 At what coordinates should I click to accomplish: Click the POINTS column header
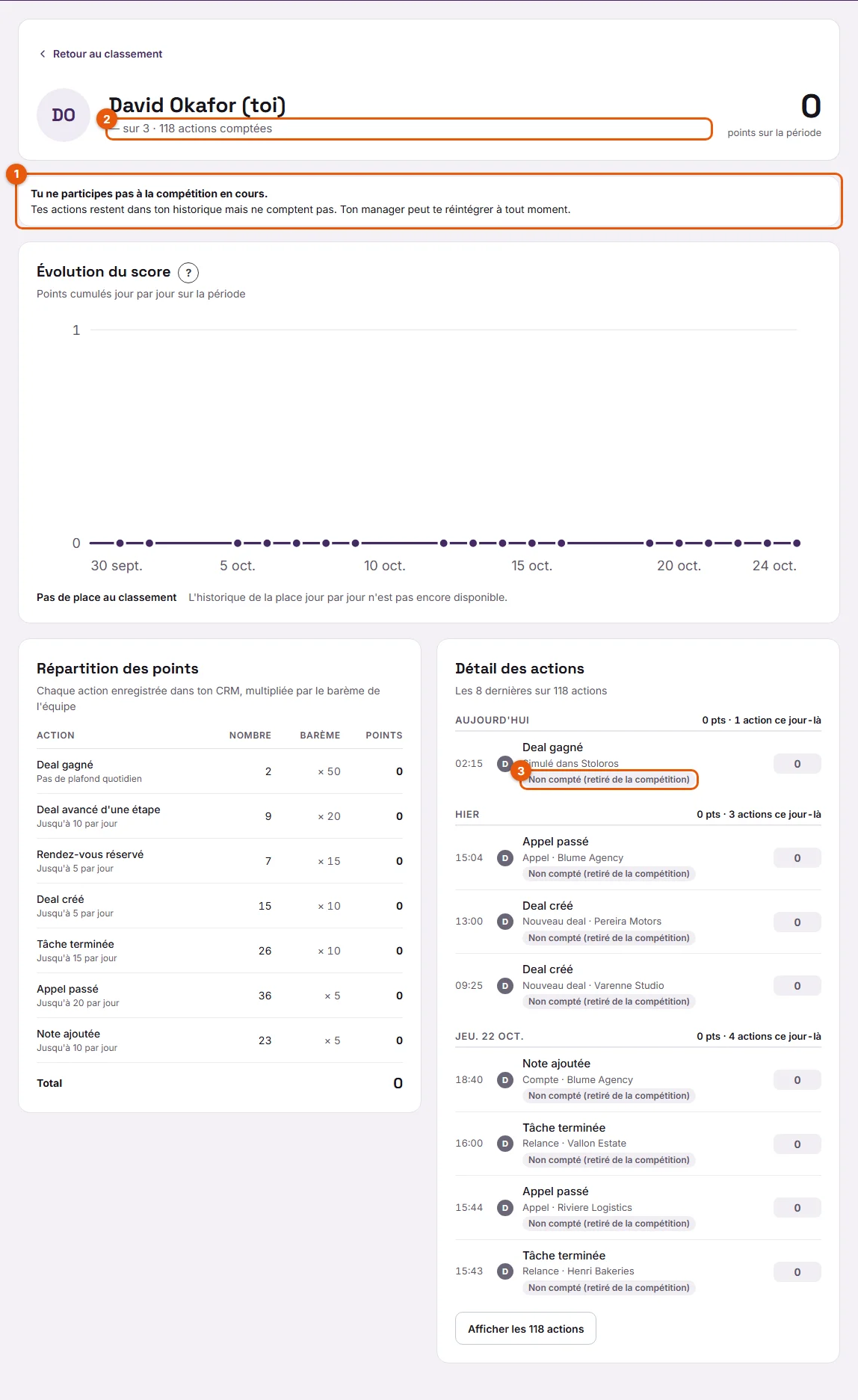pos(384,736)
